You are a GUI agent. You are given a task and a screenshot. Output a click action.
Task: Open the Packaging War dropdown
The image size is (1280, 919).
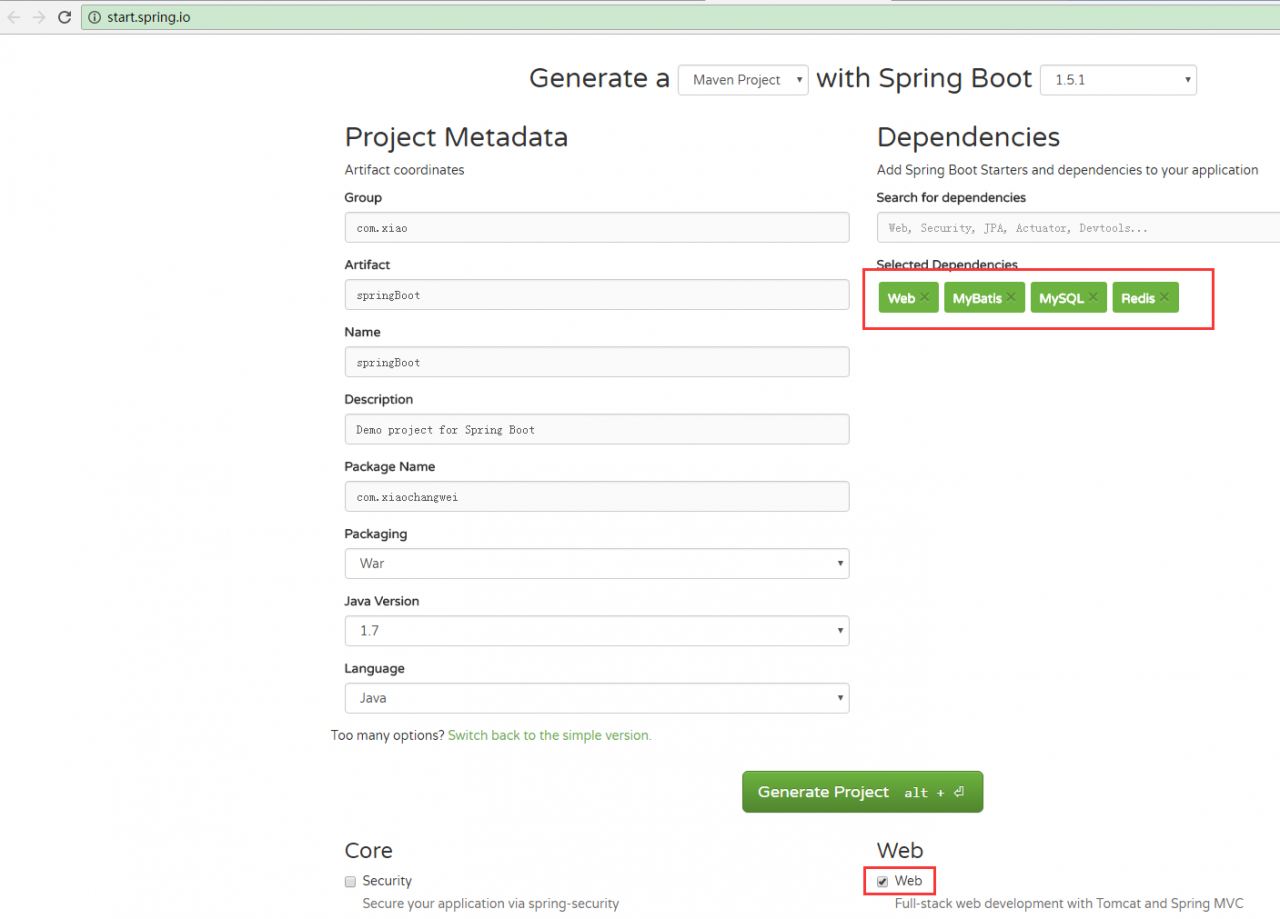tap(597, 563)
